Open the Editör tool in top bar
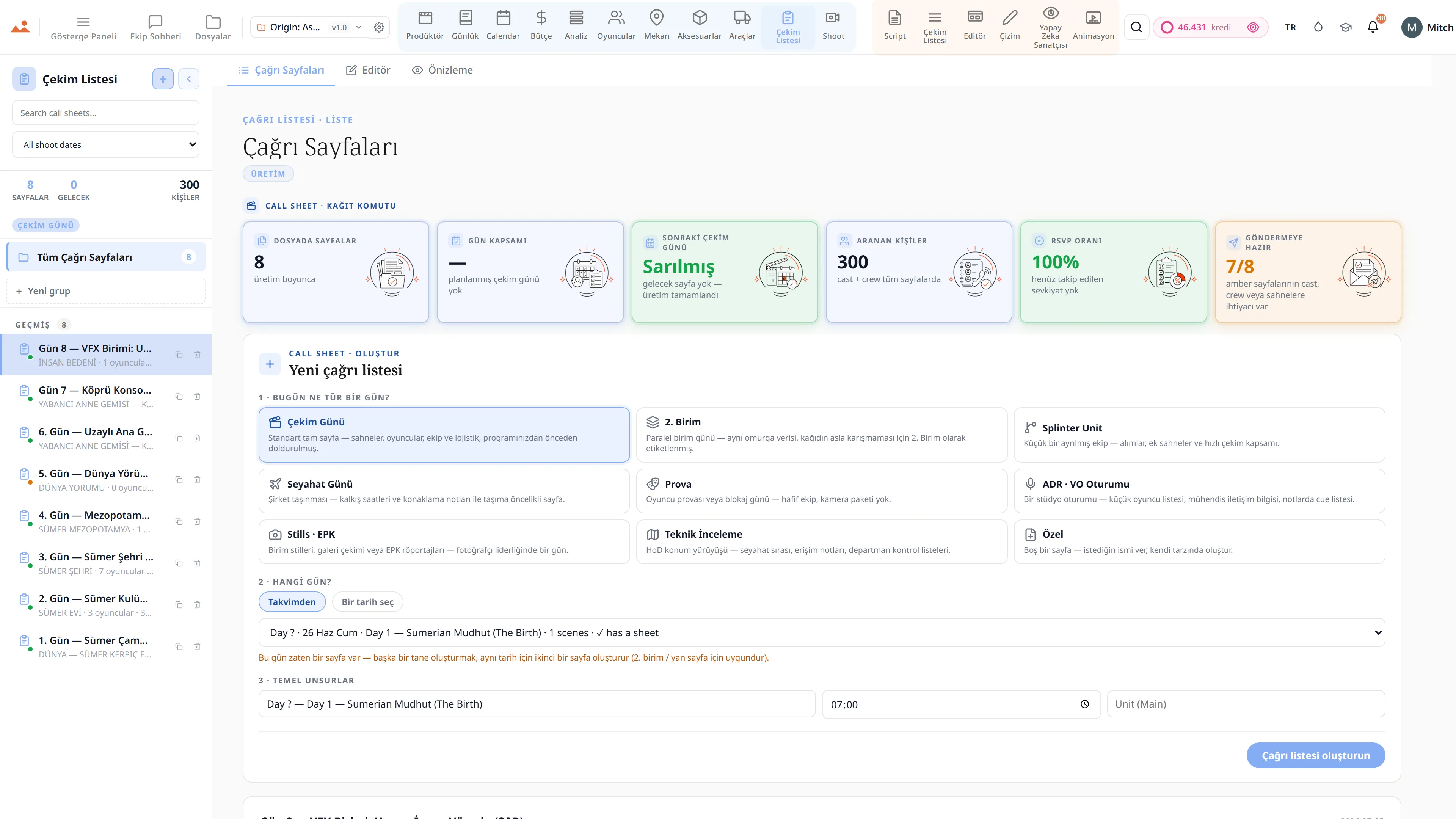1456x819 pixels. pos(974,25)
